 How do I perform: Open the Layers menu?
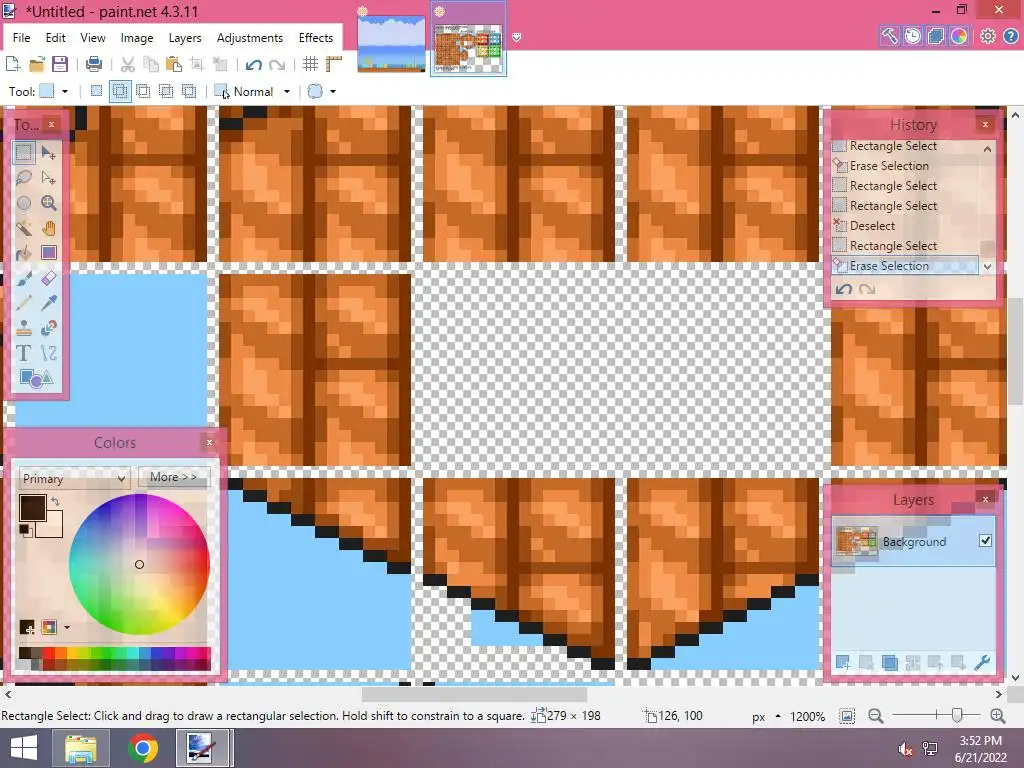click(185, 38)
